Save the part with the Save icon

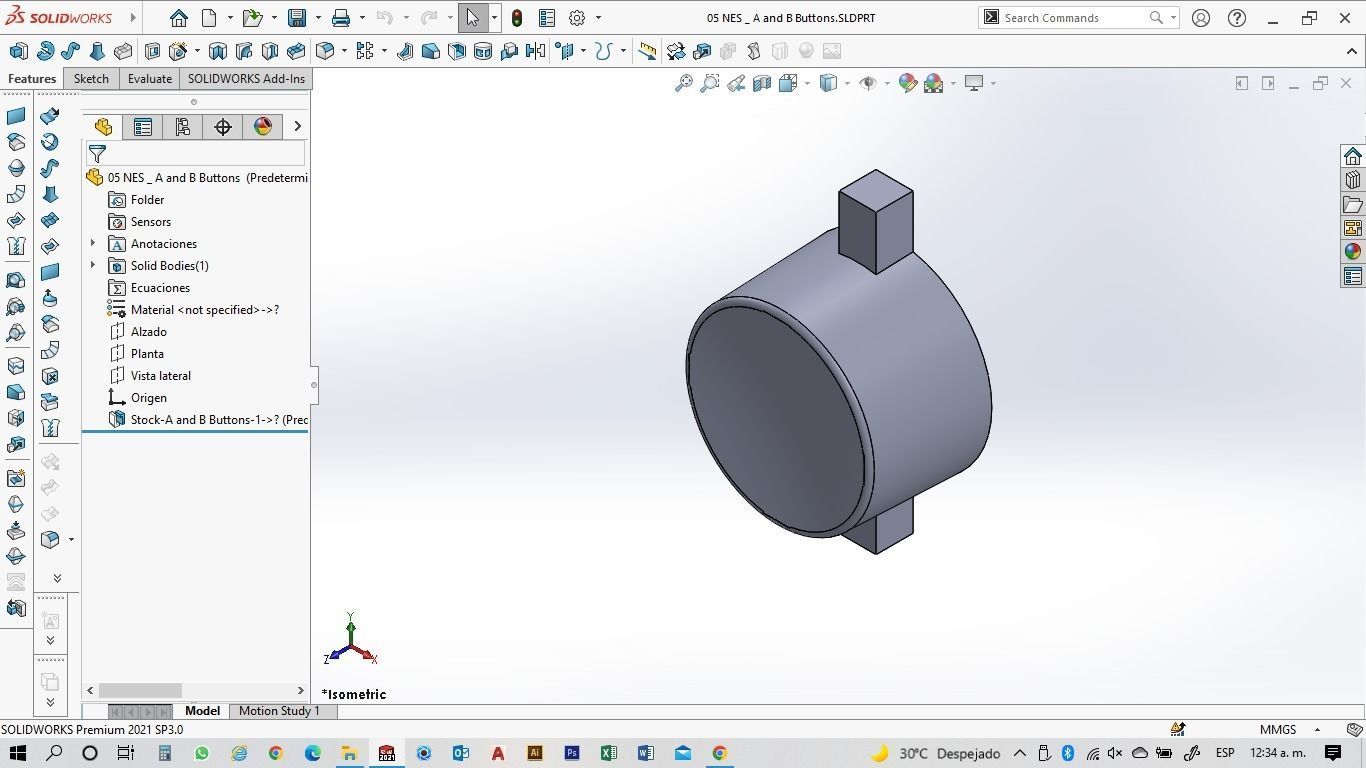(x=297, y=18)
